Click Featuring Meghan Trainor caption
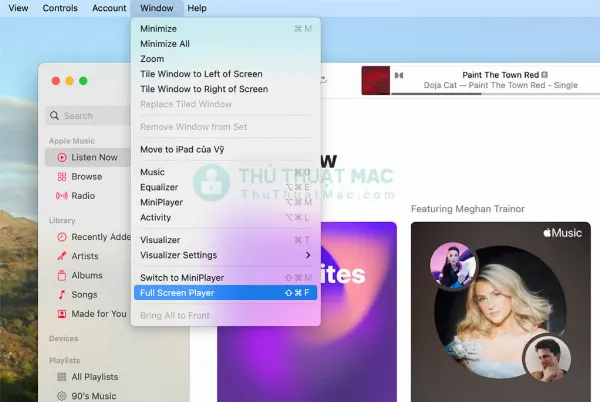600x402 pixels. 468,209
